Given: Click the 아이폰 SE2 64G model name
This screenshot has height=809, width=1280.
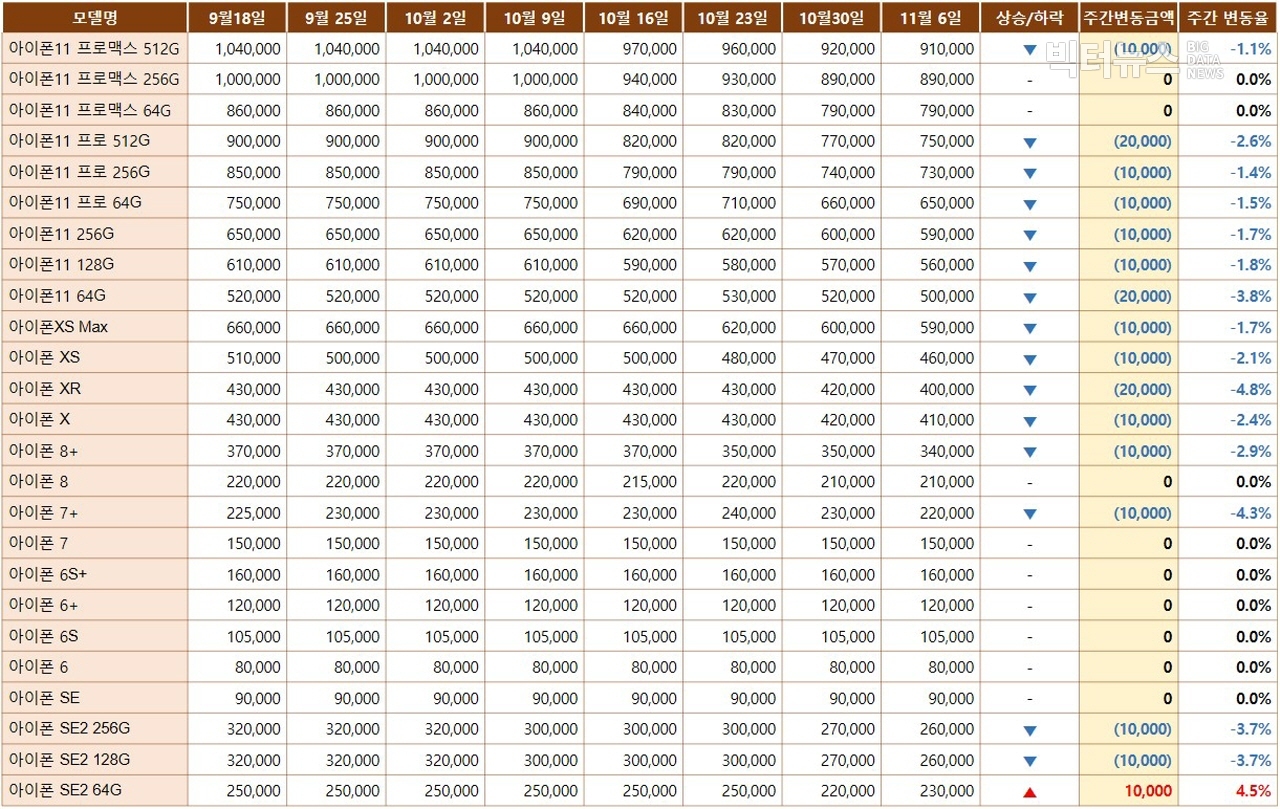Looking at the screenshot, I should point(66,790).
